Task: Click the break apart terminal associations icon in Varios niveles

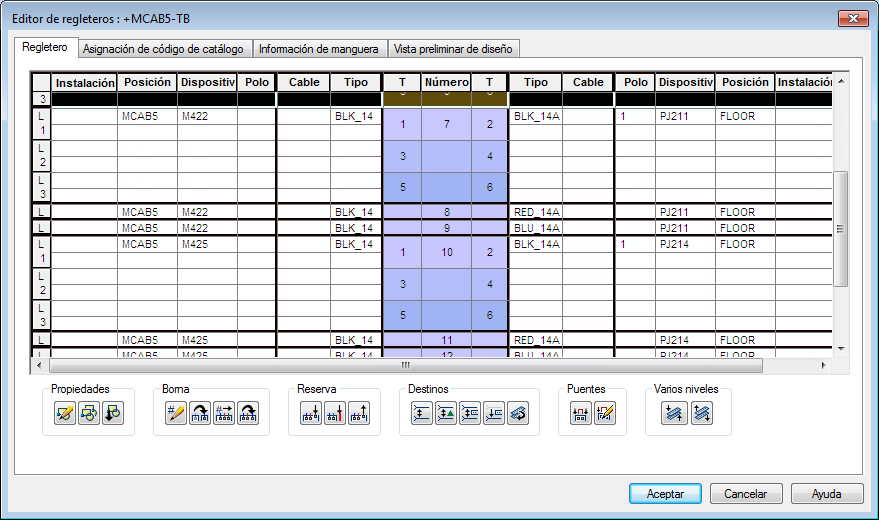Action: point(702,414)
